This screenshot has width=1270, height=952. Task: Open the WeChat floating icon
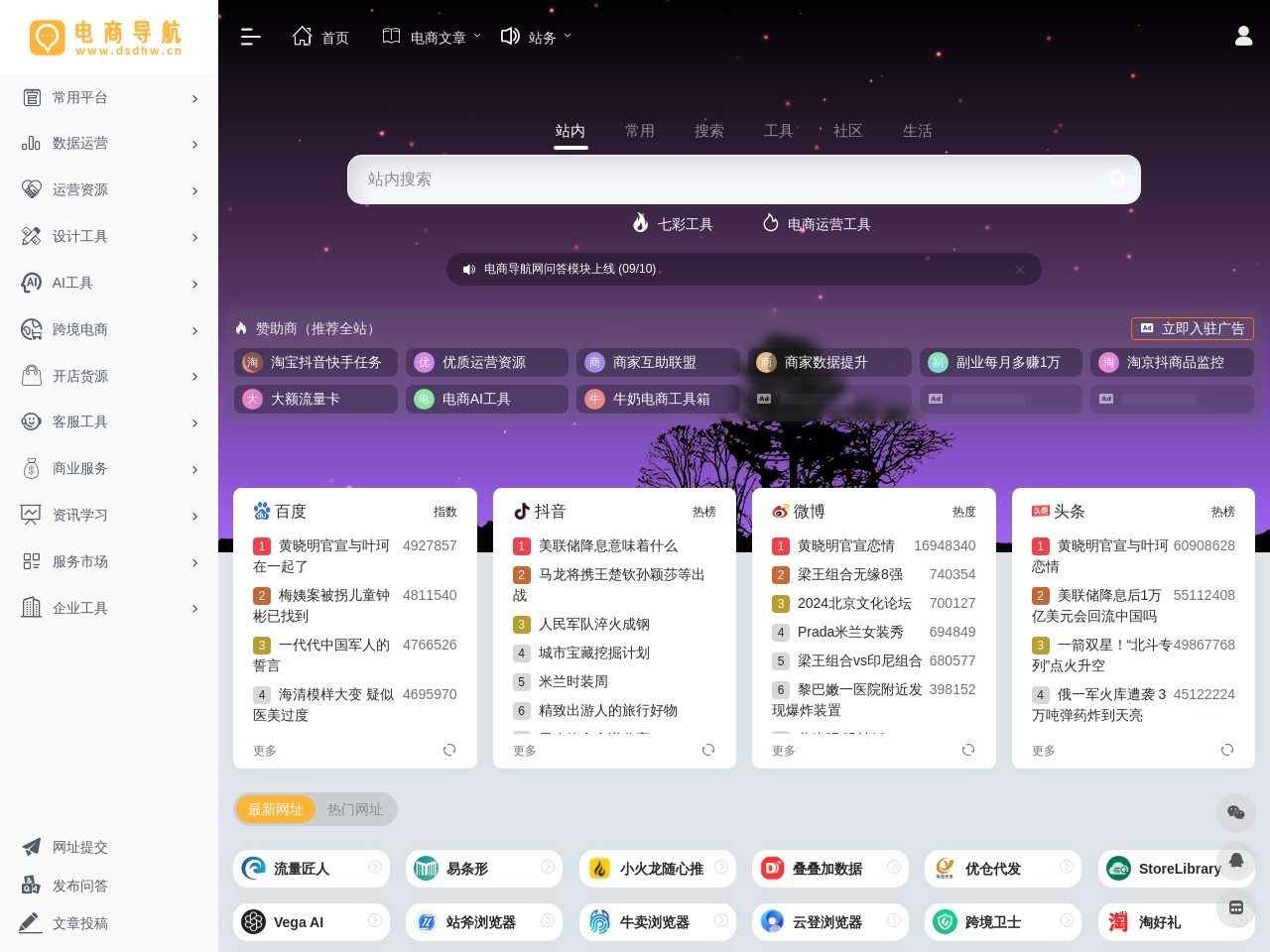(x=1236, y=813)
